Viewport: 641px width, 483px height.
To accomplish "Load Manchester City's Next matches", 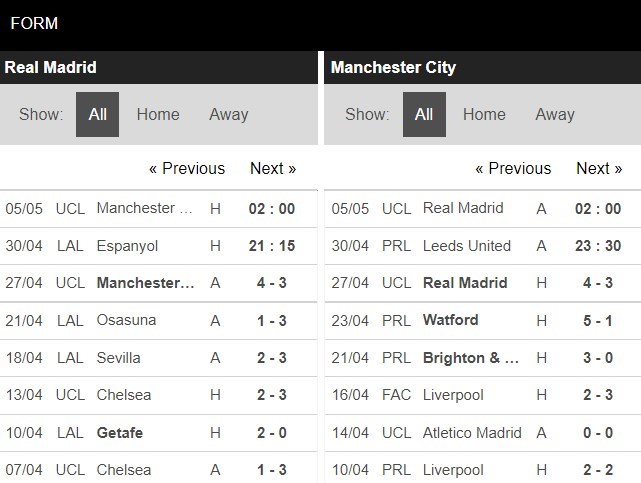I will point(599,168).
